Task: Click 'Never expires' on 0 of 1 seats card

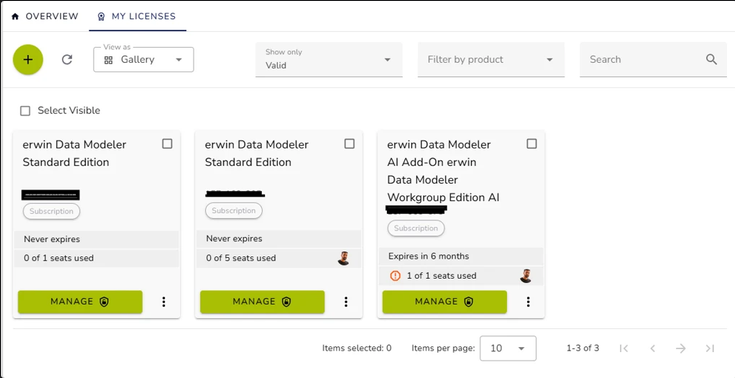Action: [52, 239]
